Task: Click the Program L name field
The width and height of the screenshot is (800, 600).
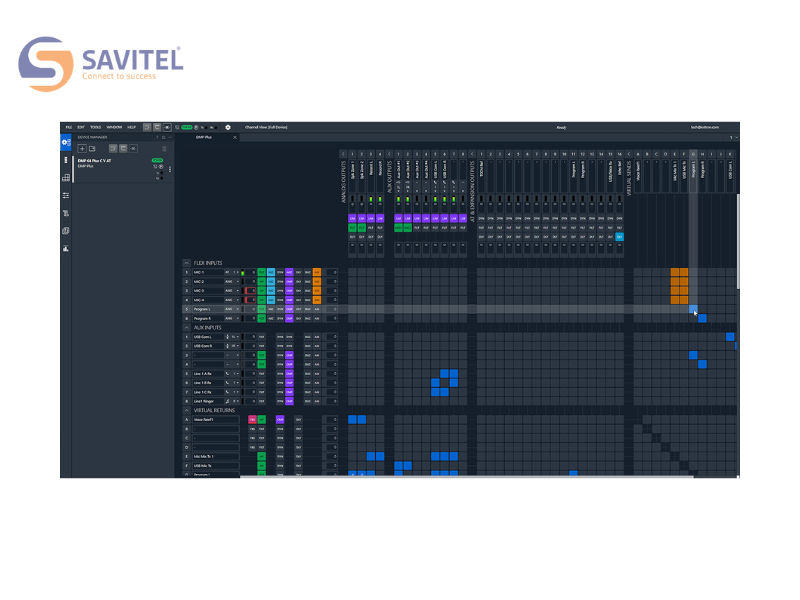Action: (208, 309)
